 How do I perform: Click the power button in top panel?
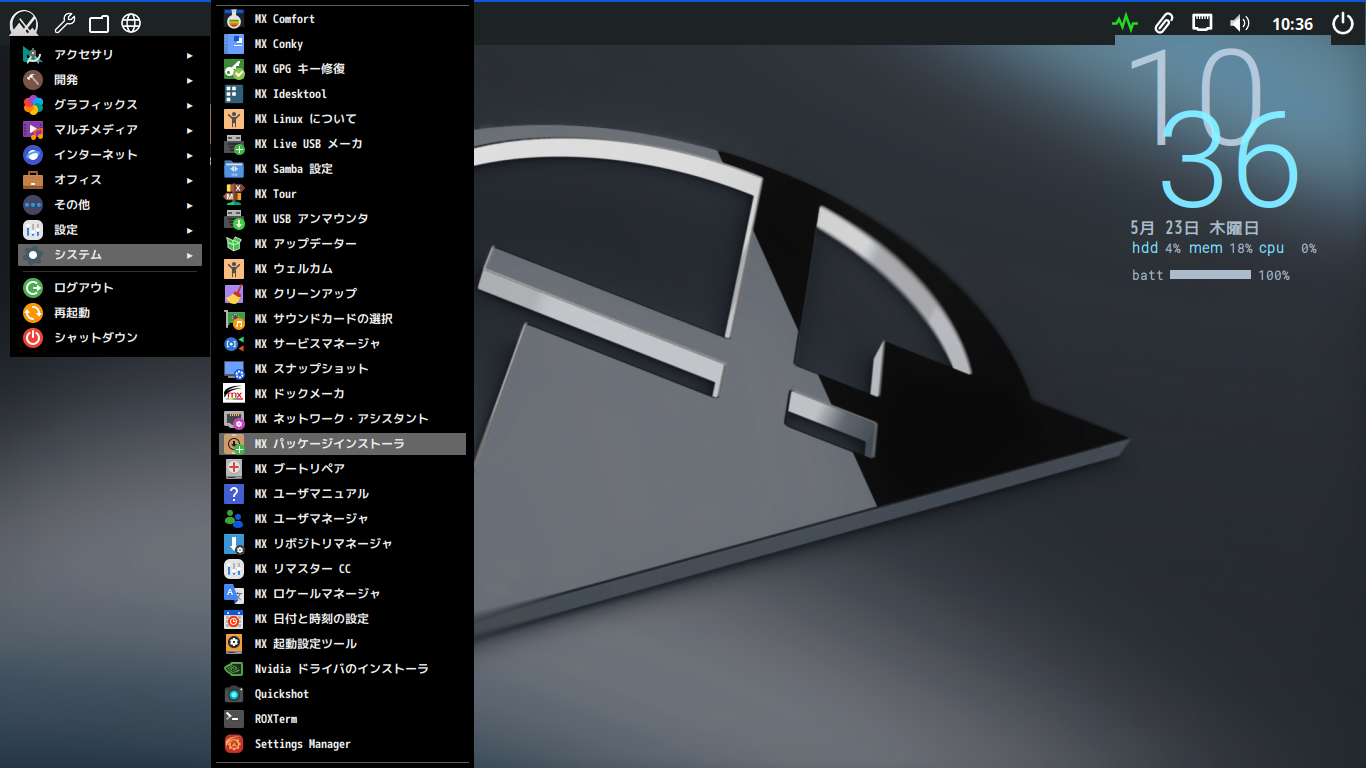[x=1343, y=23]
